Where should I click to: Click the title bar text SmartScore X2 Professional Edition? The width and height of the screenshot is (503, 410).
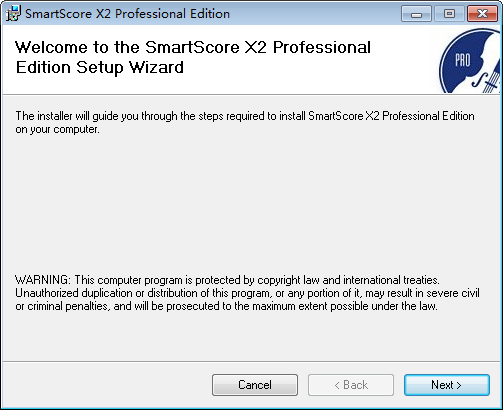pyautogui.click(x=127, y=14)
